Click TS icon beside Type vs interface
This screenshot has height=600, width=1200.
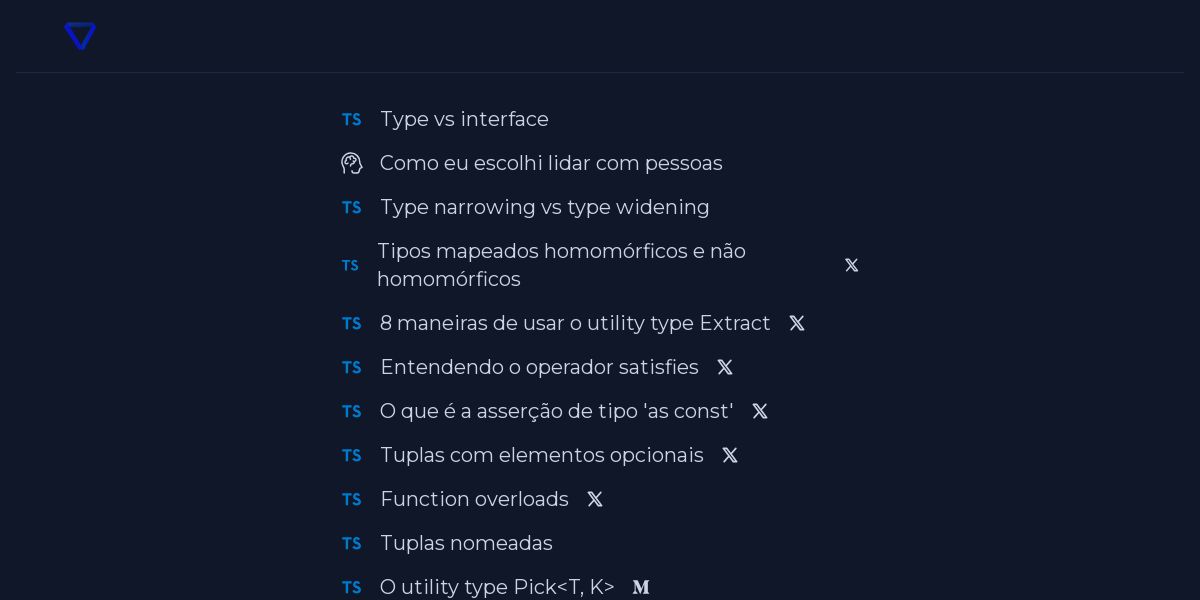(x=351, y=119)
